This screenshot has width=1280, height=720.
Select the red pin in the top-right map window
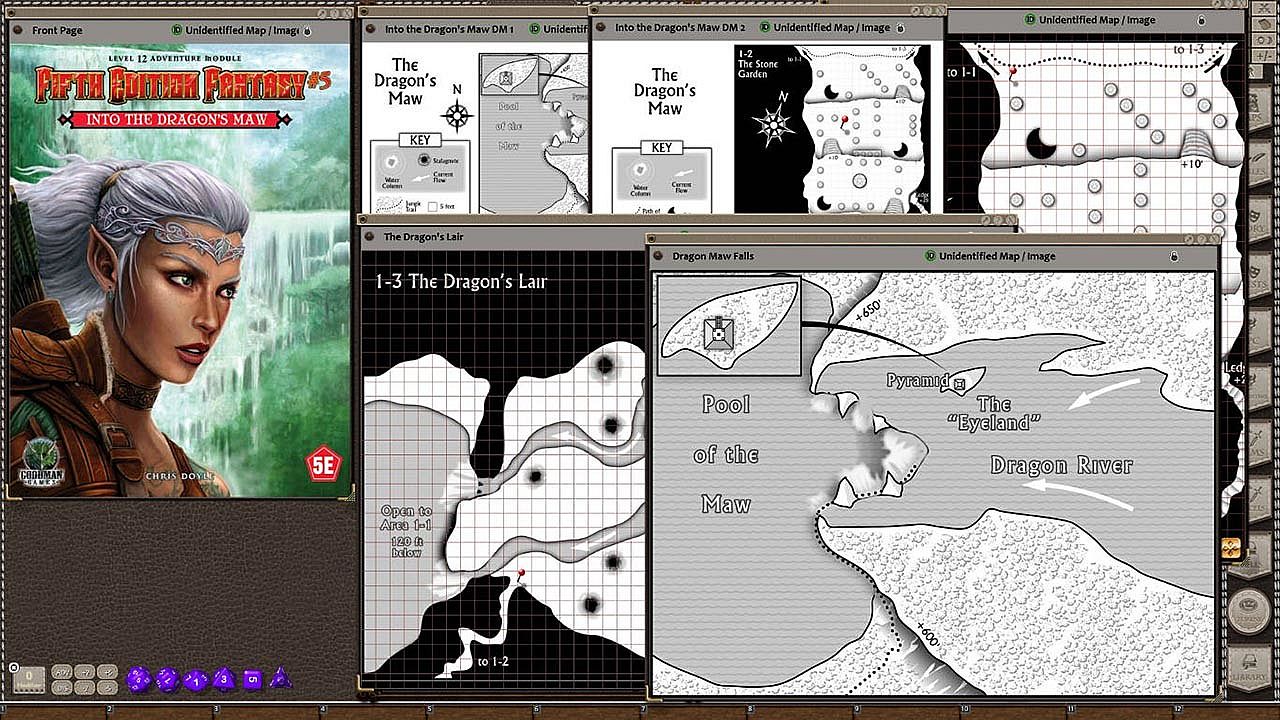pyautogui.click(x=1012, y=72)
